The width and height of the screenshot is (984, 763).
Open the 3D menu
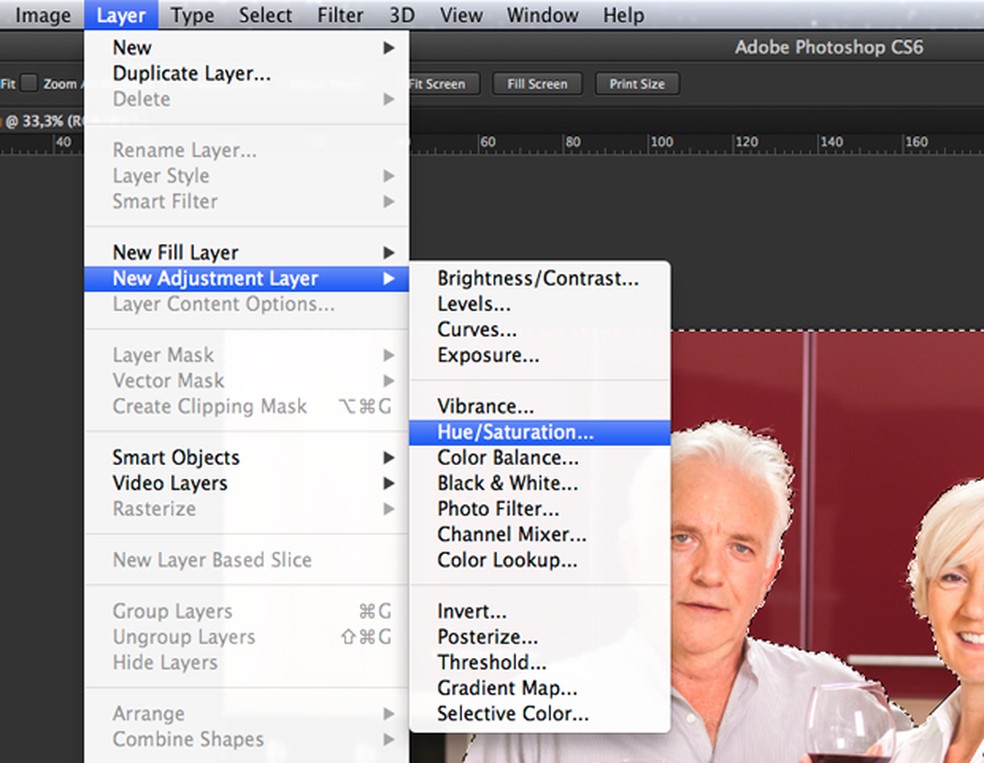coord(402,15)
